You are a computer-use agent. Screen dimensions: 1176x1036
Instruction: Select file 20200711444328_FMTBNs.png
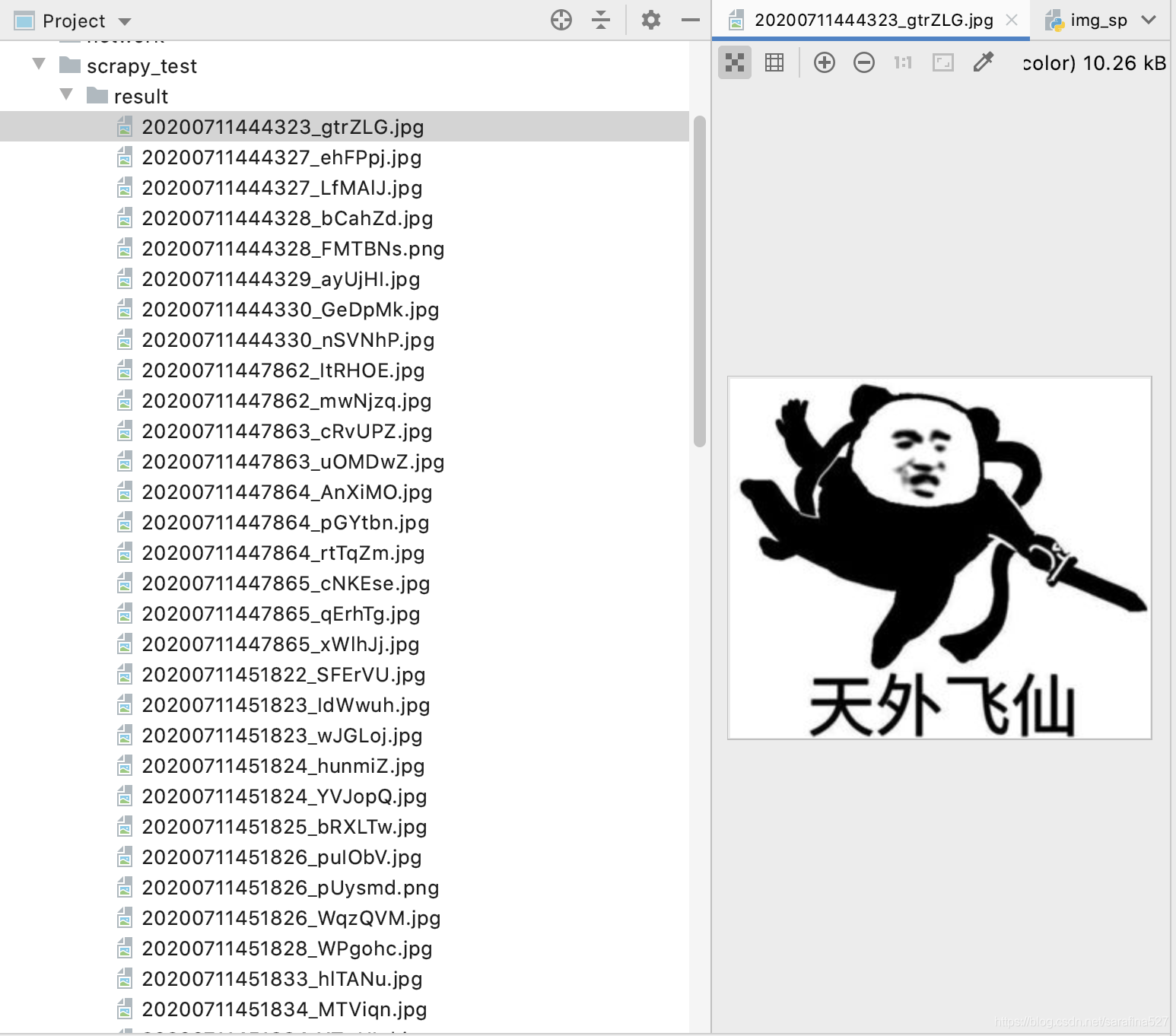(x=293, y=248)
